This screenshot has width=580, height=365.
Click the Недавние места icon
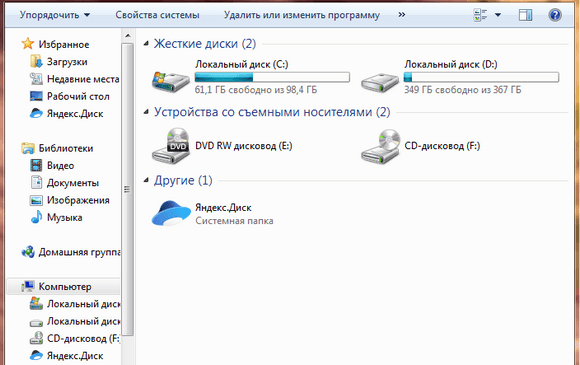tap(36, 79)
